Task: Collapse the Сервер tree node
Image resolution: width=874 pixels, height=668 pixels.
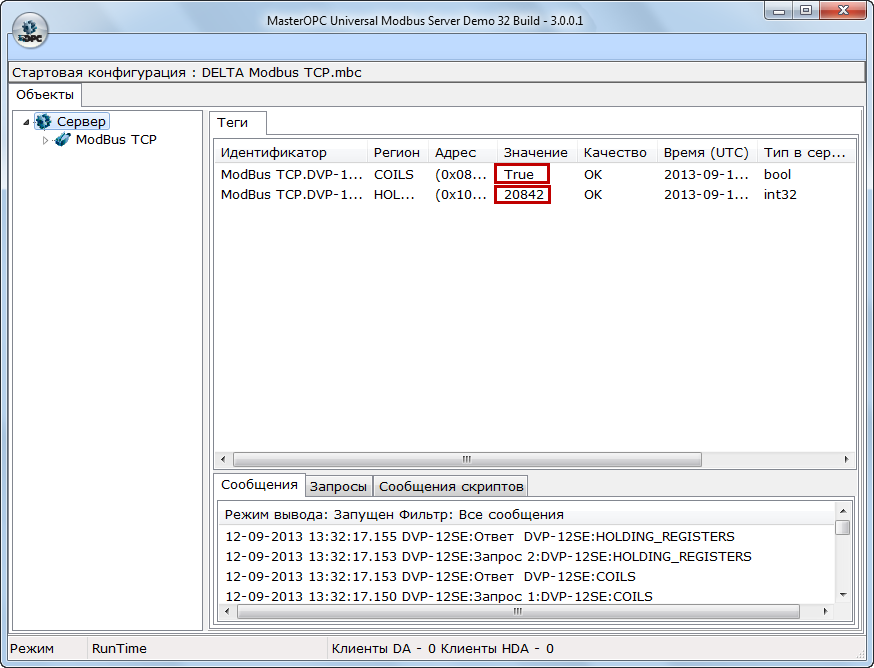Action: coord(26,122)
